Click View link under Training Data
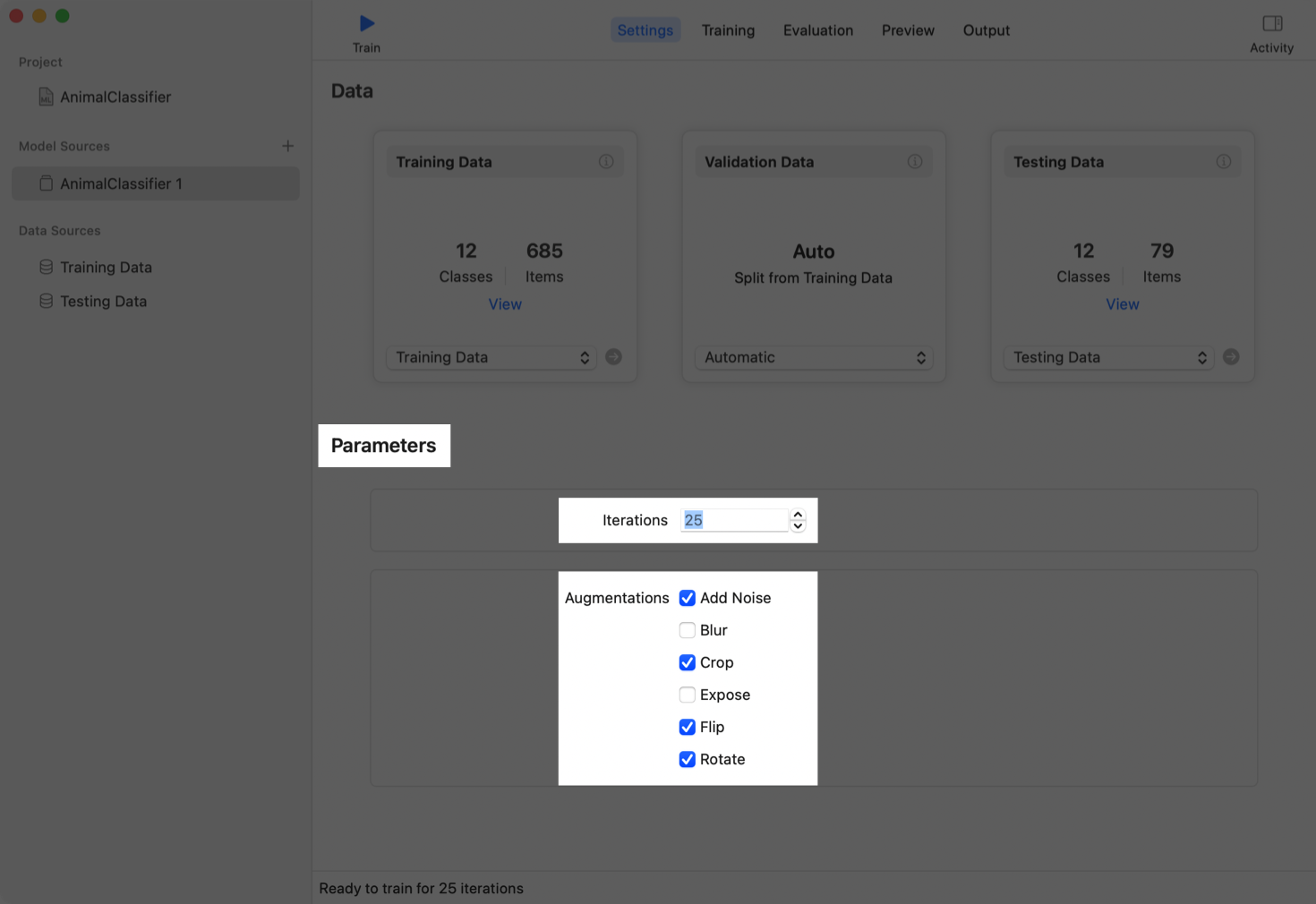Viewport: 1316px width, 904px height. click(x=505, y=304)
